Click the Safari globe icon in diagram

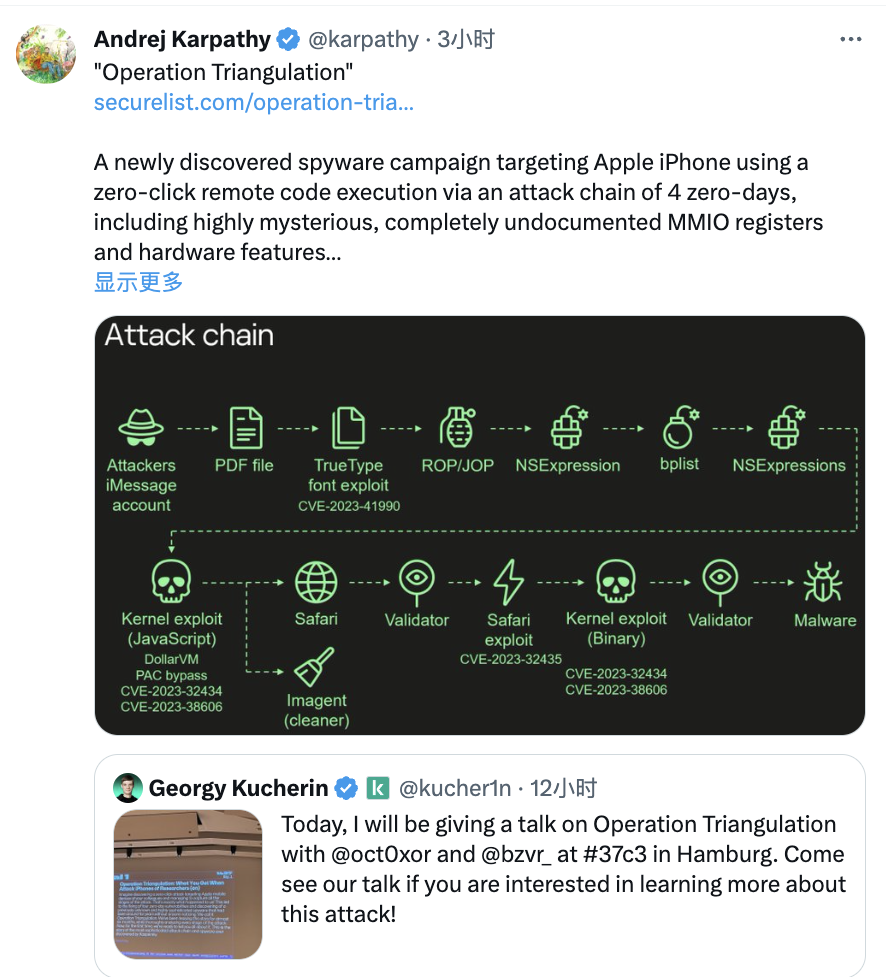click(x=316, y=581)
